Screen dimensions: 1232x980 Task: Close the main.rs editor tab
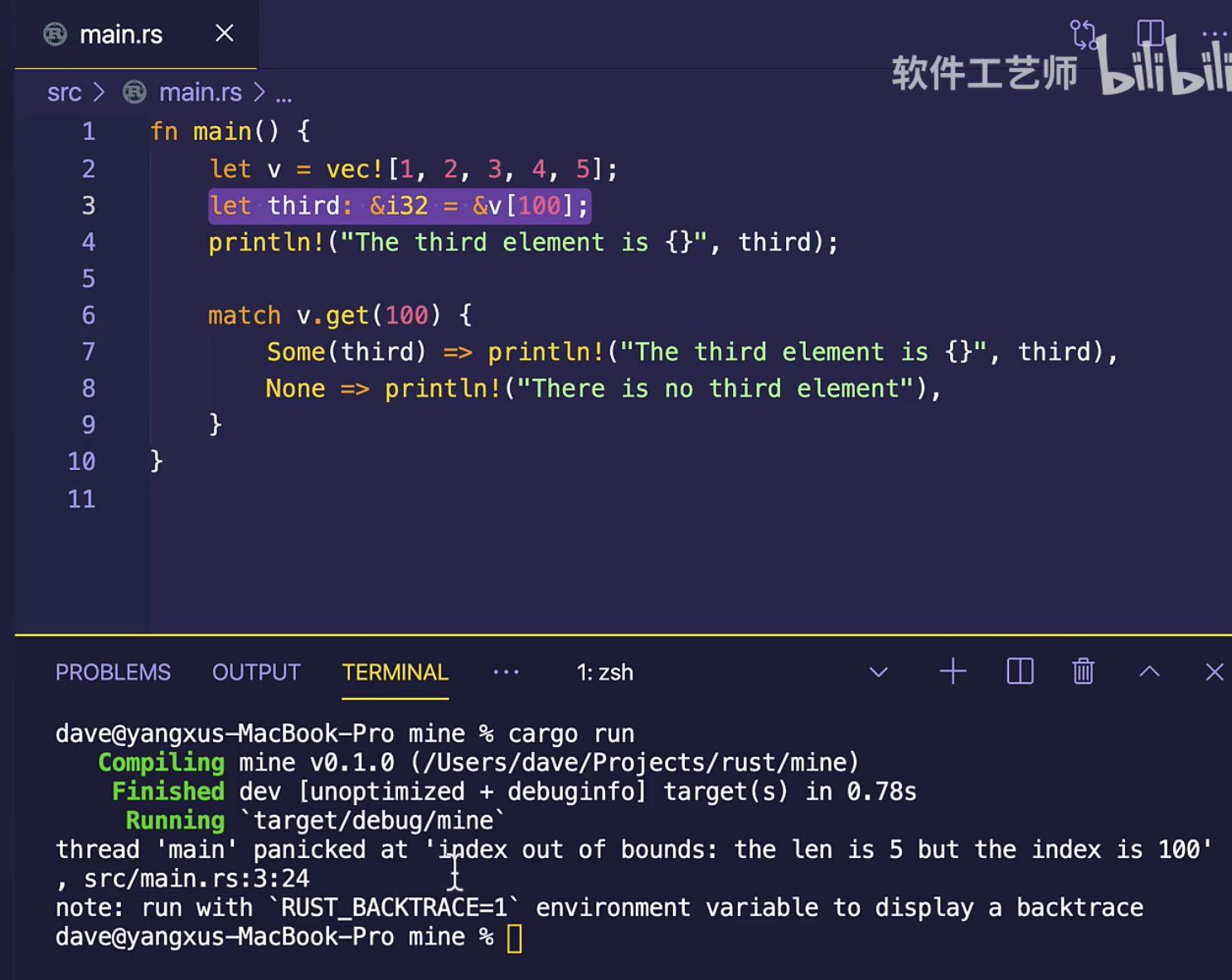pyautogui.click(x=224, y=34)
